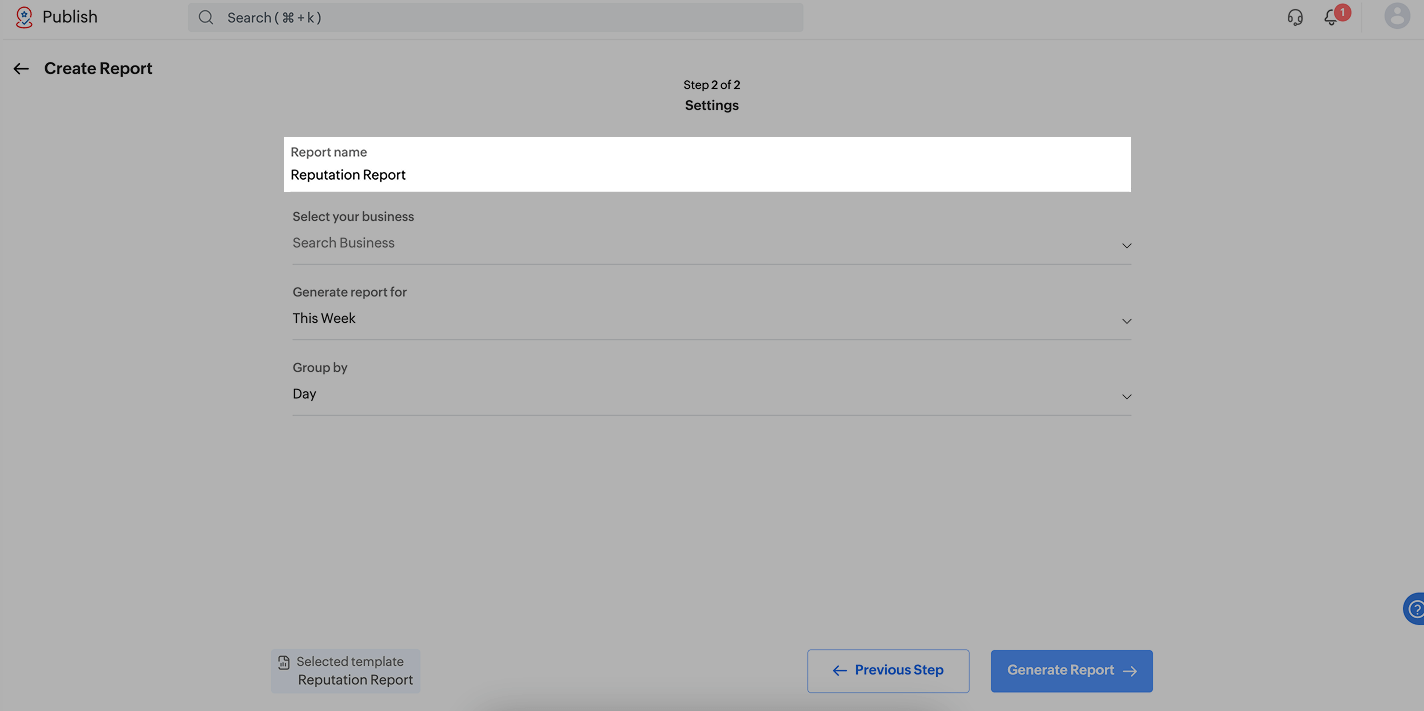Expand the Group by chevron arrow

[1126, 397]
